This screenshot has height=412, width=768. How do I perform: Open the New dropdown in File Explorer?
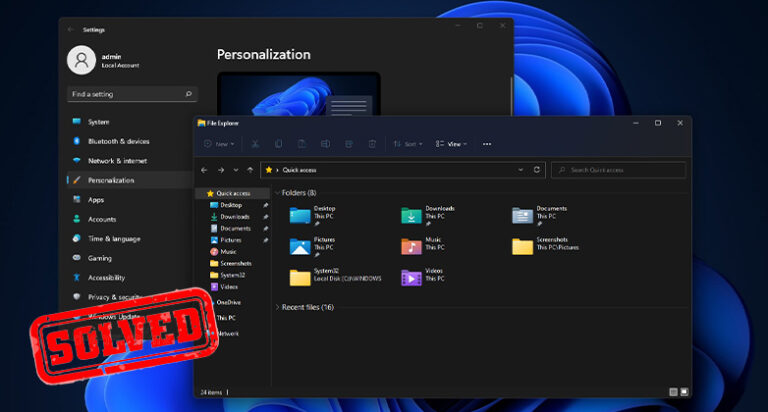point(219,144)
